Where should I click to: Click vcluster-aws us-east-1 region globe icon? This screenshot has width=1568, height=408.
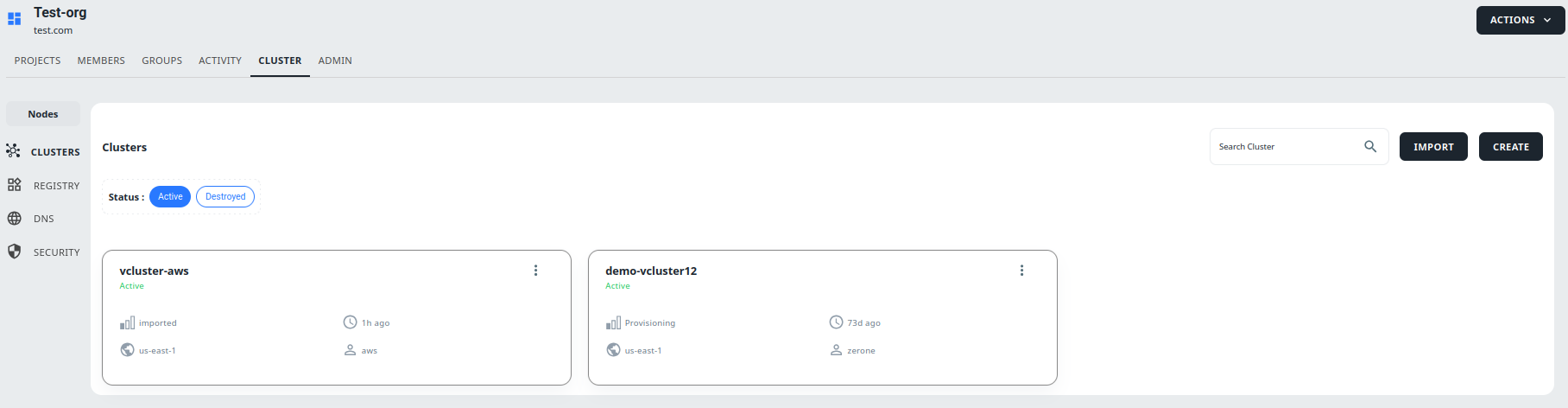[x=127, y=350]
